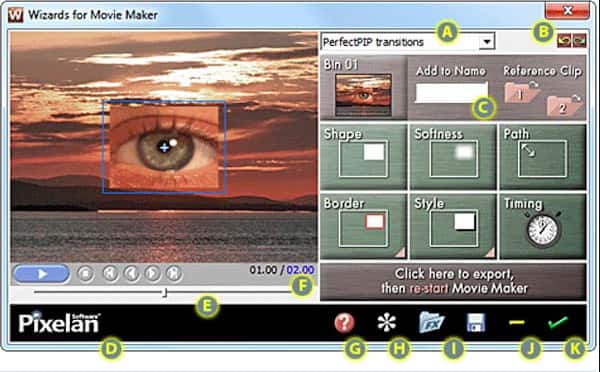Screen dimensions: 600x372
Task: Click the preview timeline slider handle
Action: click(x=165, y=292)
